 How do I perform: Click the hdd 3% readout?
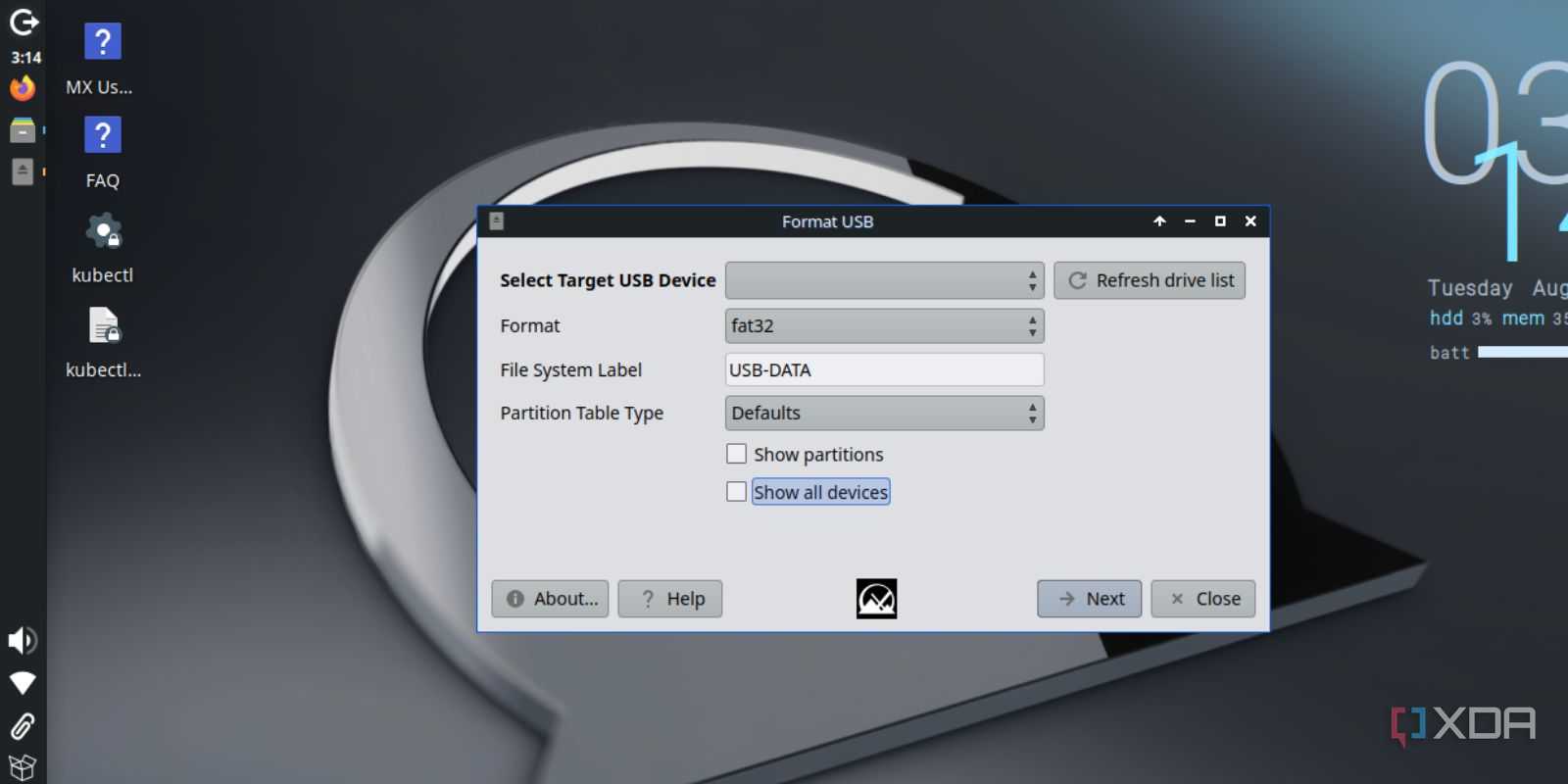[1460, 318]
